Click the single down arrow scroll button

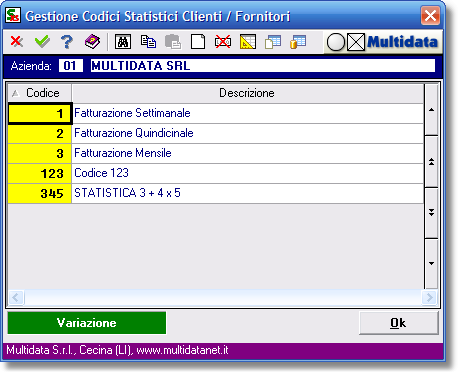coord(431,263)
